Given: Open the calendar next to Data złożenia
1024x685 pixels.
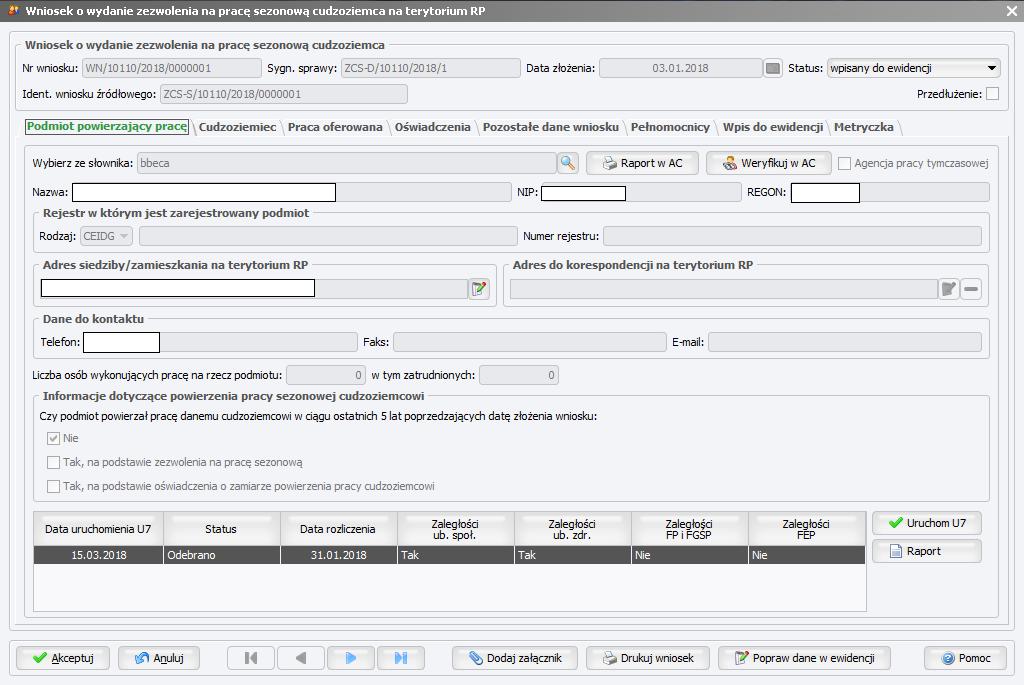Looking at the screenshot, I should [x=773, y=68].
